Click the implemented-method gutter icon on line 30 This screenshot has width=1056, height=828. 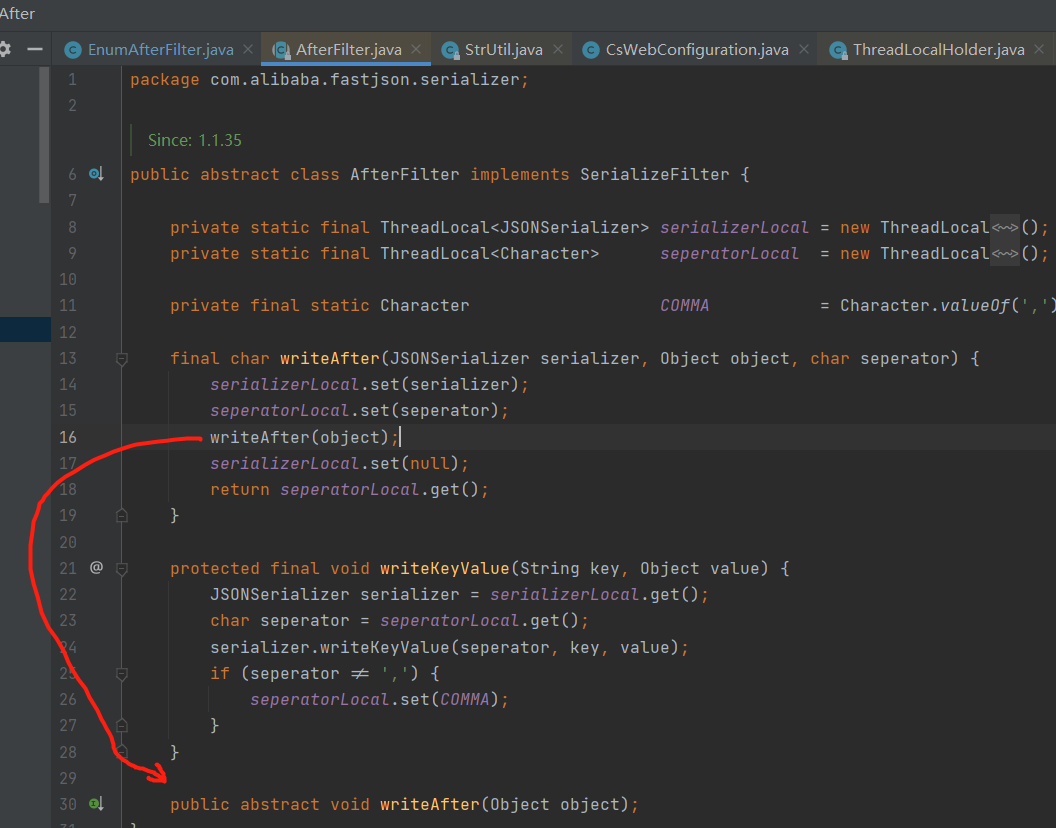(96, 804)
